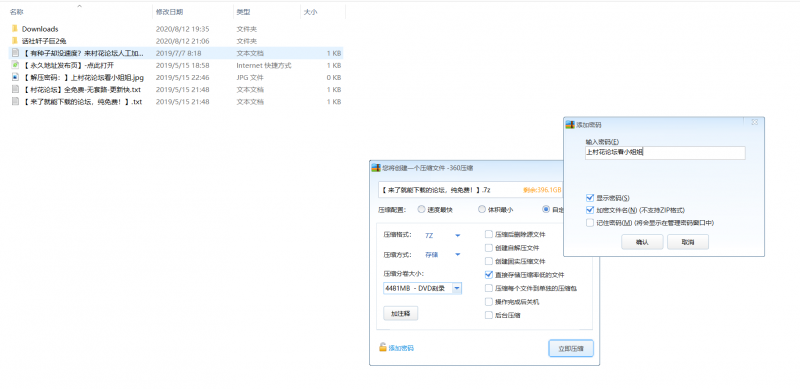Check 压缩后删除源文件 option
The image size is (800, 389).
(489, 234)
